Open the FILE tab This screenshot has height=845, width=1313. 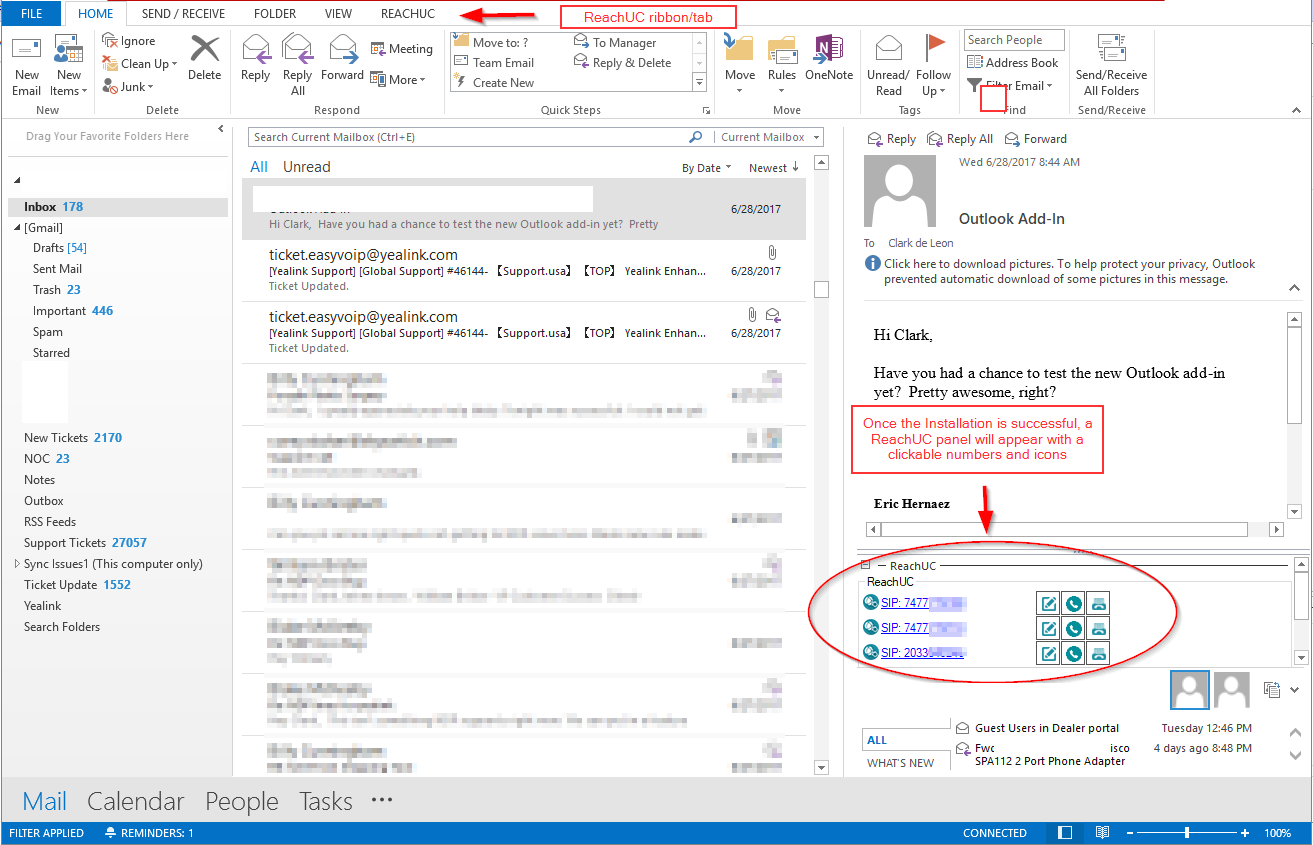32,14
